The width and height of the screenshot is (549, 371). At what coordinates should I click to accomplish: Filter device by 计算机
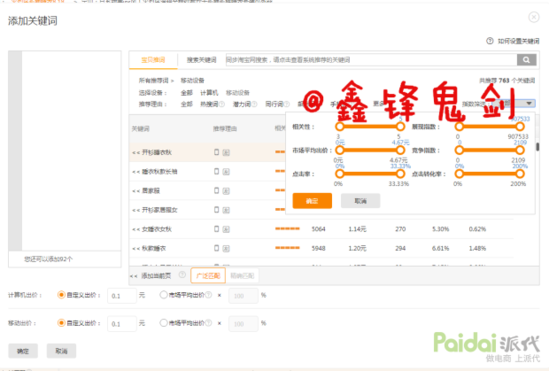pos(209,93)
